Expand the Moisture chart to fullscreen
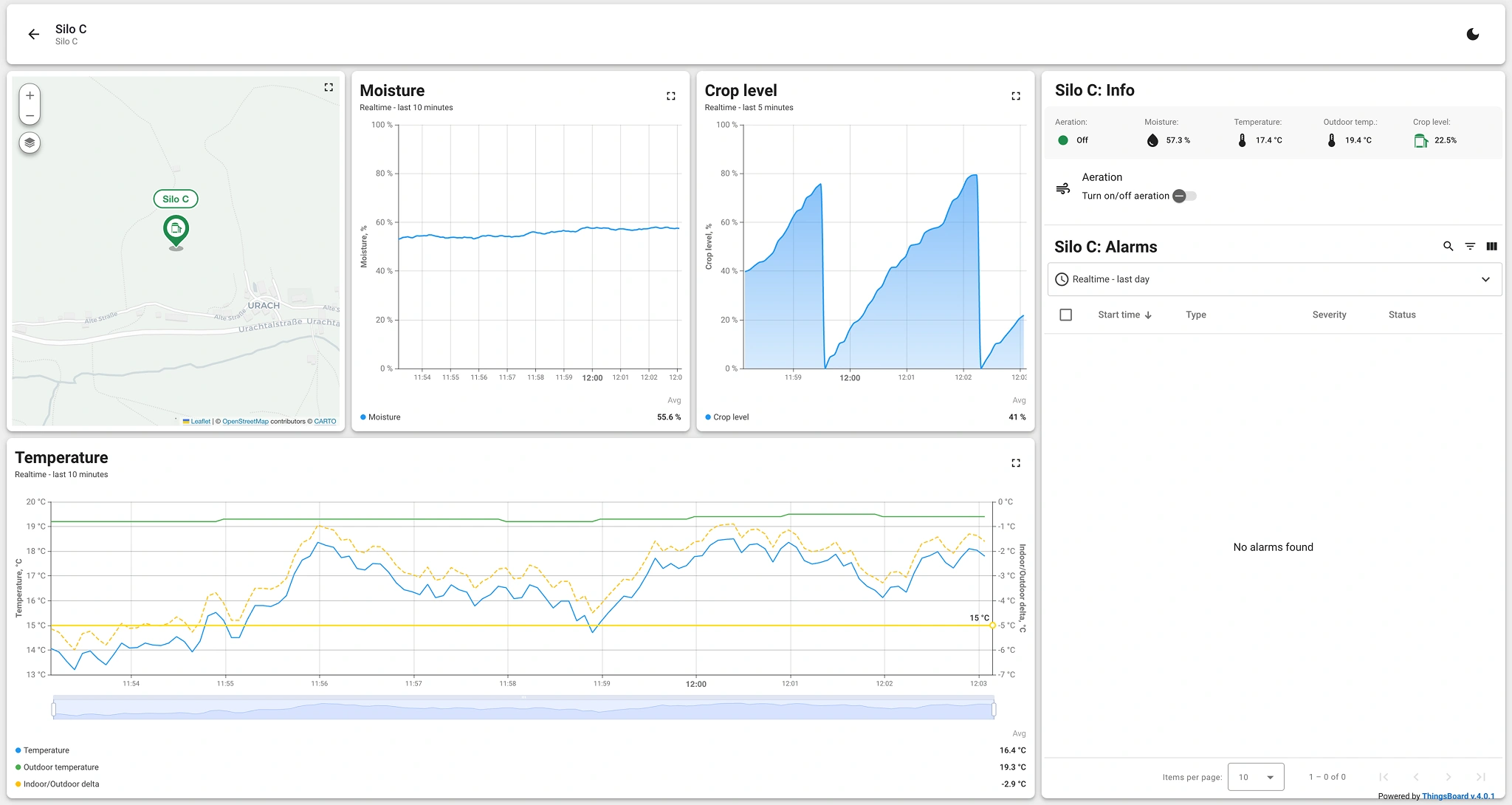Image resolution: width=1512 pixels, height=805 pixels. click(670, 96)
